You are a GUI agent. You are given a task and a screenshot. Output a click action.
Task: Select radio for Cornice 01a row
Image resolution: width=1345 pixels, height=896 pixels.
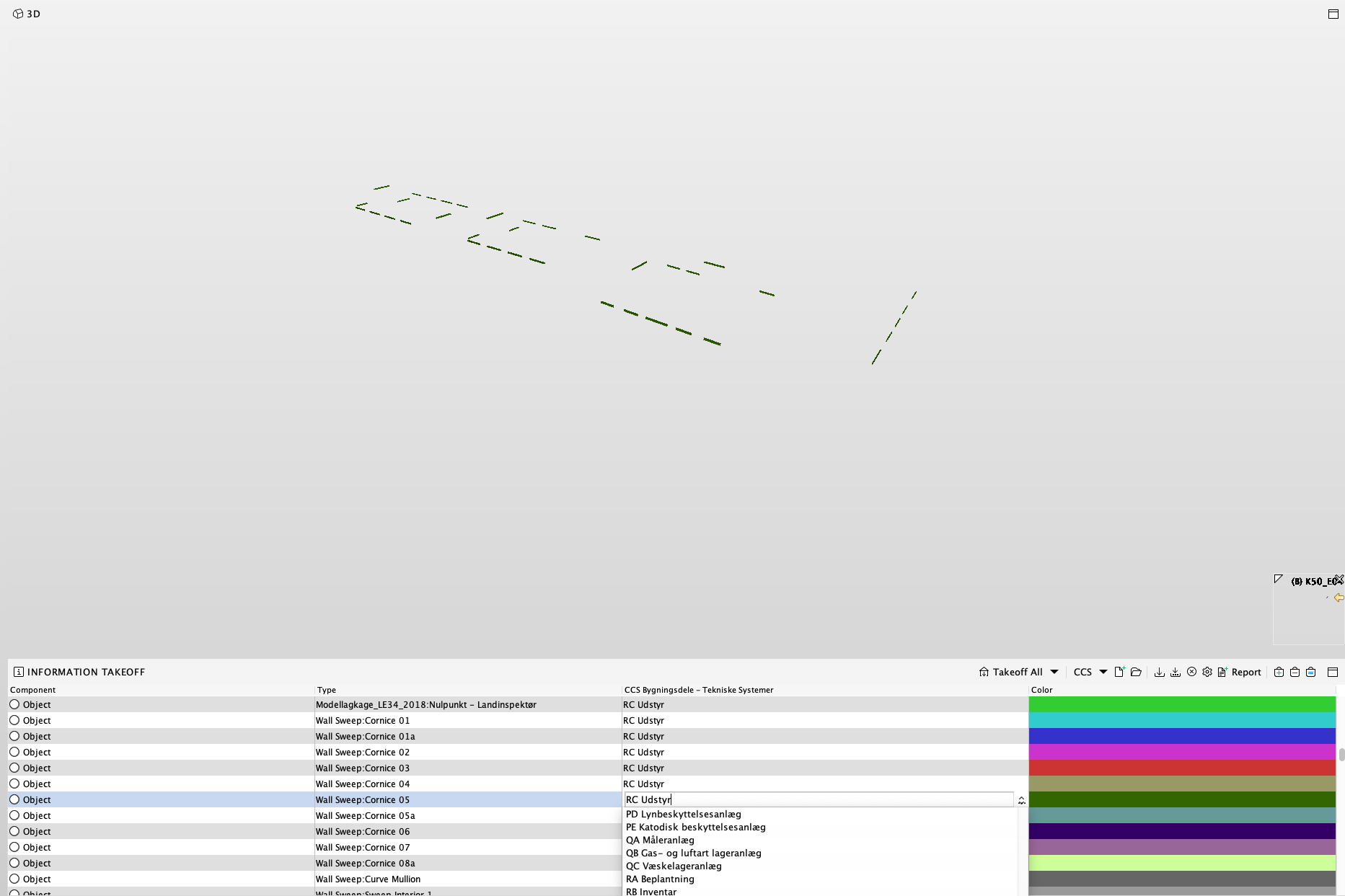(14, 736)
